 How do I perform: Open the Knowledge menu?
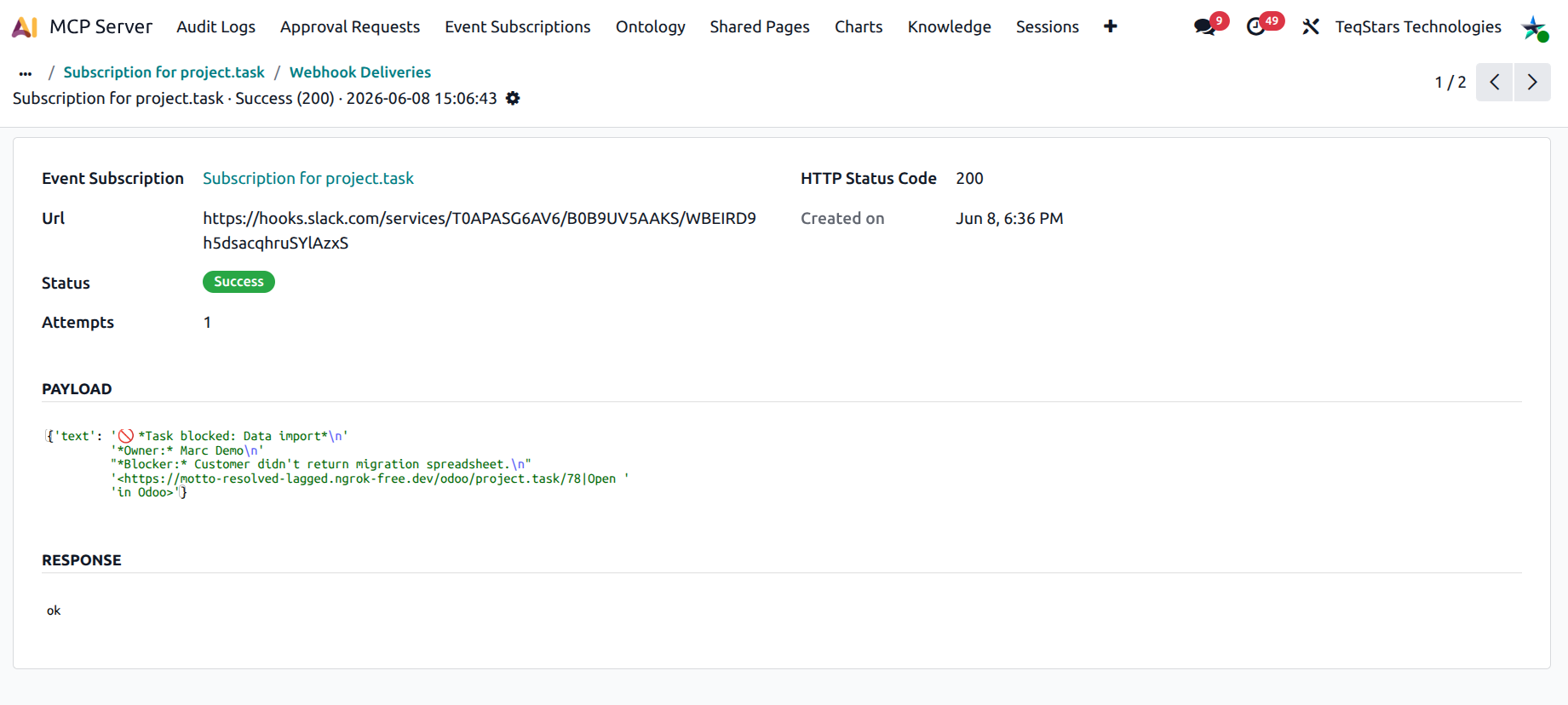click(950, 27)
